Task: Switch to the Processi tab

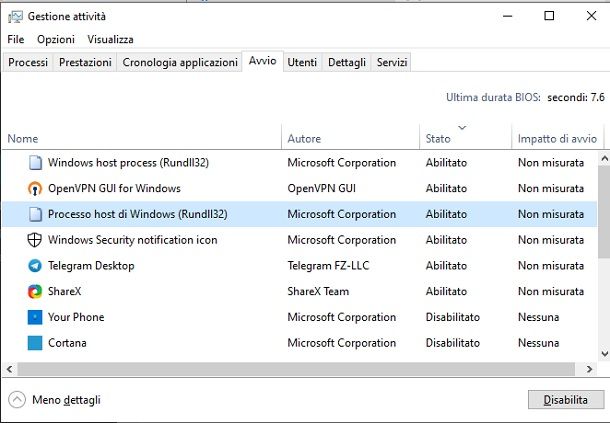Action: (28, 62)
